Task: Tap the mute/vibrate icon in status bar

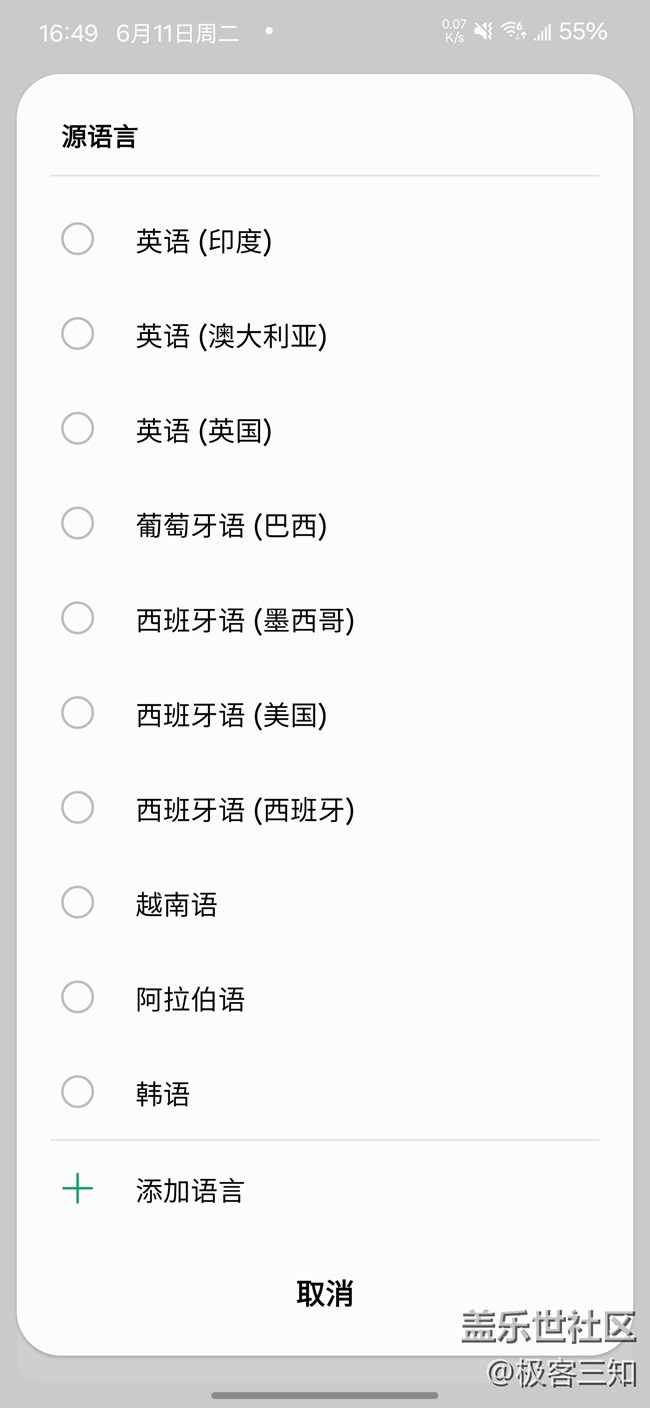Action: click(x=483, y=31)
